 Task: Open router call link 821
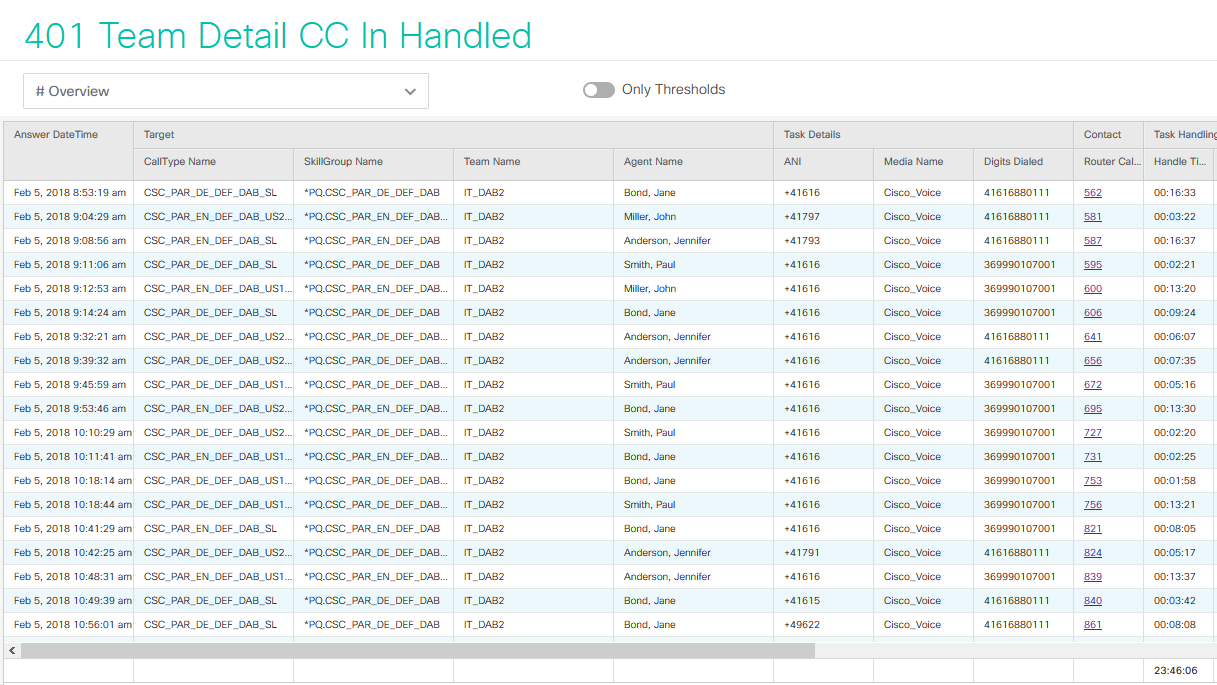point(1092,529)
